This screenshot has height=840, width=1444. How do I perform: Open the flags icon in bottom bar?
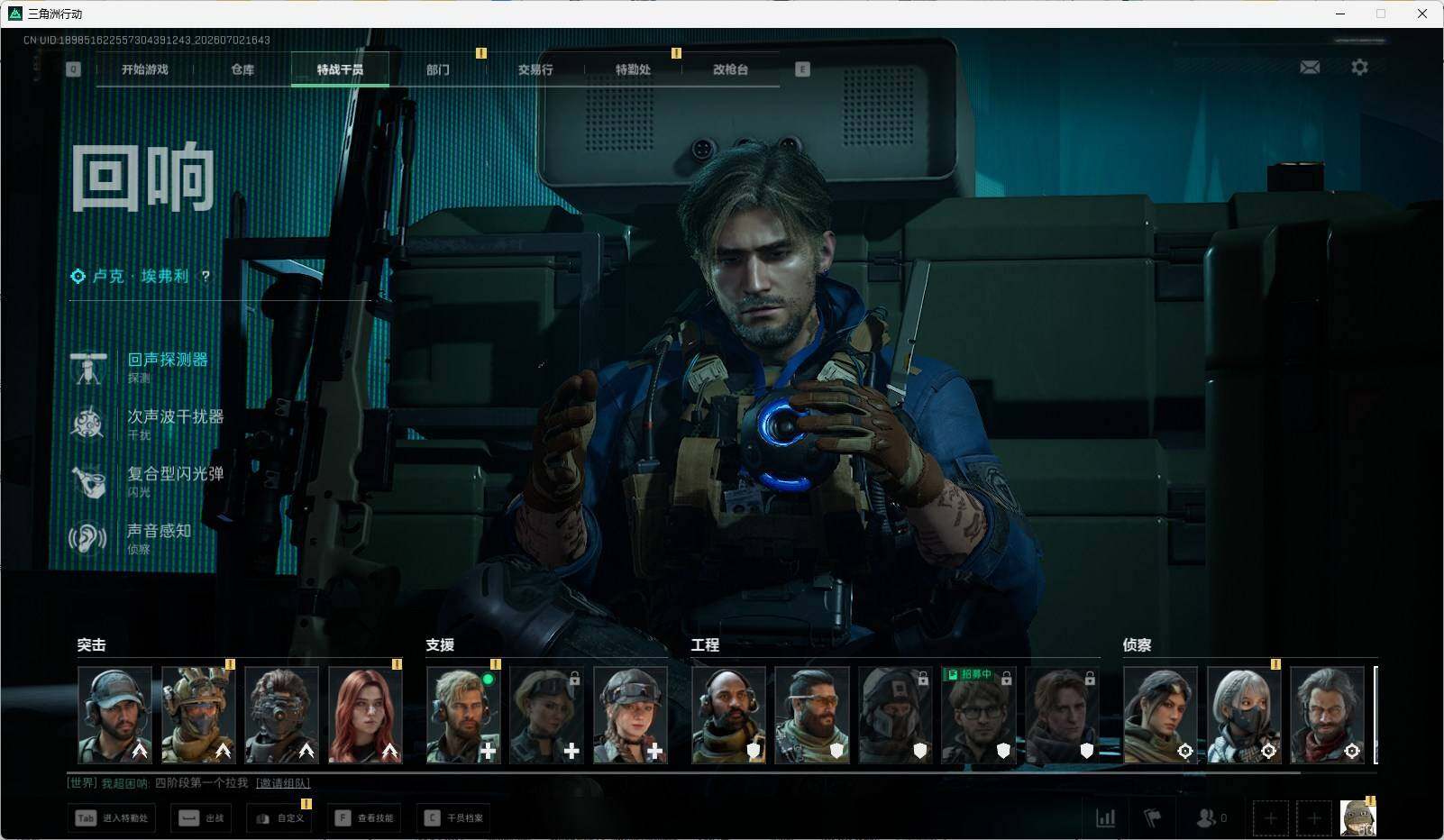tap(1152, 817)
